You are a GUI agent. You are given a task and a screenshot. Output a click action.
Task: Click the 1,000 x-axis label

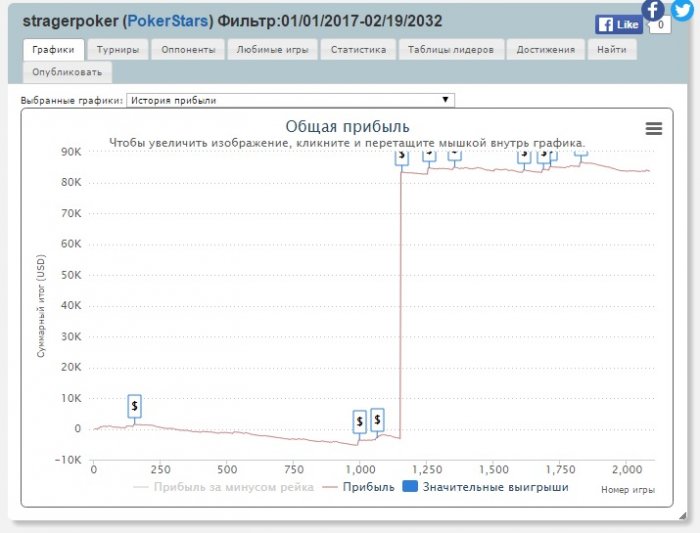pyautogui.click(x=360, y=470)
